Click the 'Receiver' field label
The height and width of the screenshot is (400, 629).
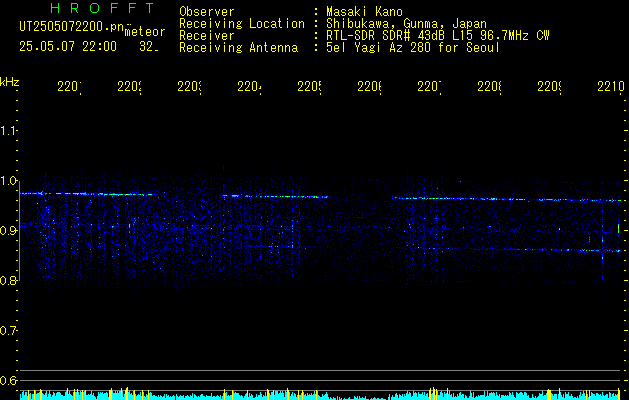207,36
